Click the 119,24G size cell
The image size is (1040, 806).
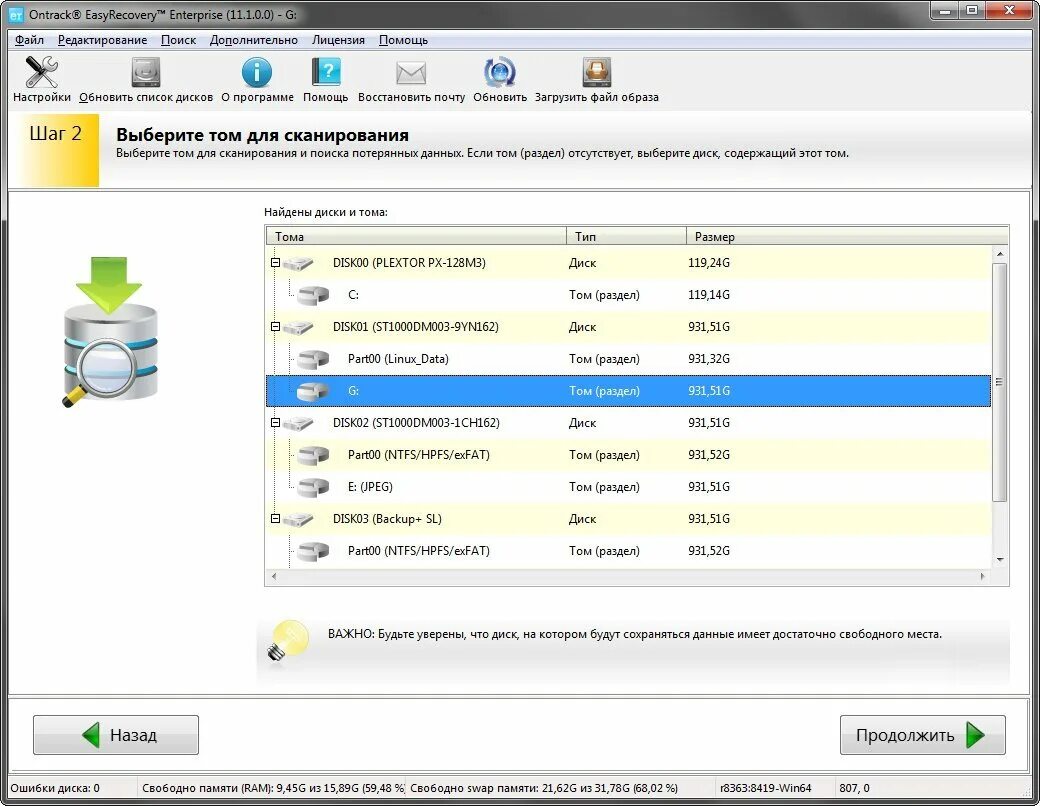pyautogui.click(x=708, y=263)
